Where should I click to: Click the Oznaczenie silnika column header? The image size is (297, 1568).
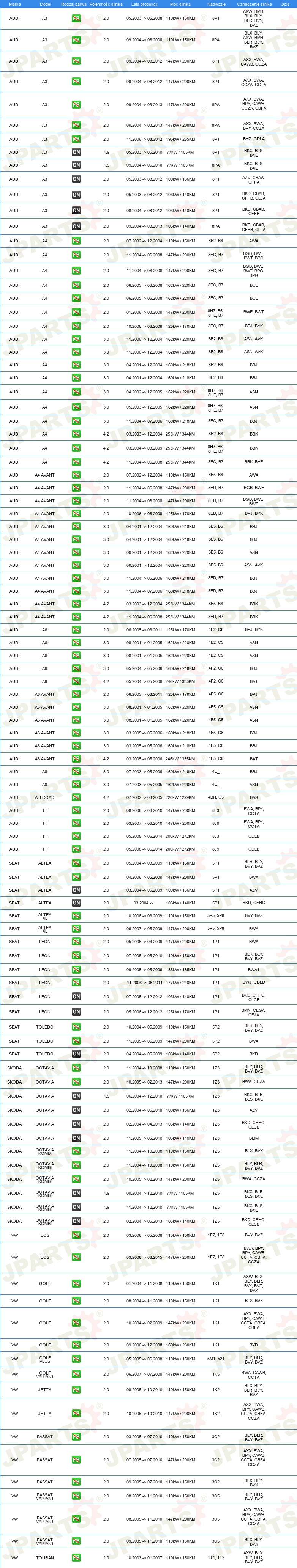(254, 4)
